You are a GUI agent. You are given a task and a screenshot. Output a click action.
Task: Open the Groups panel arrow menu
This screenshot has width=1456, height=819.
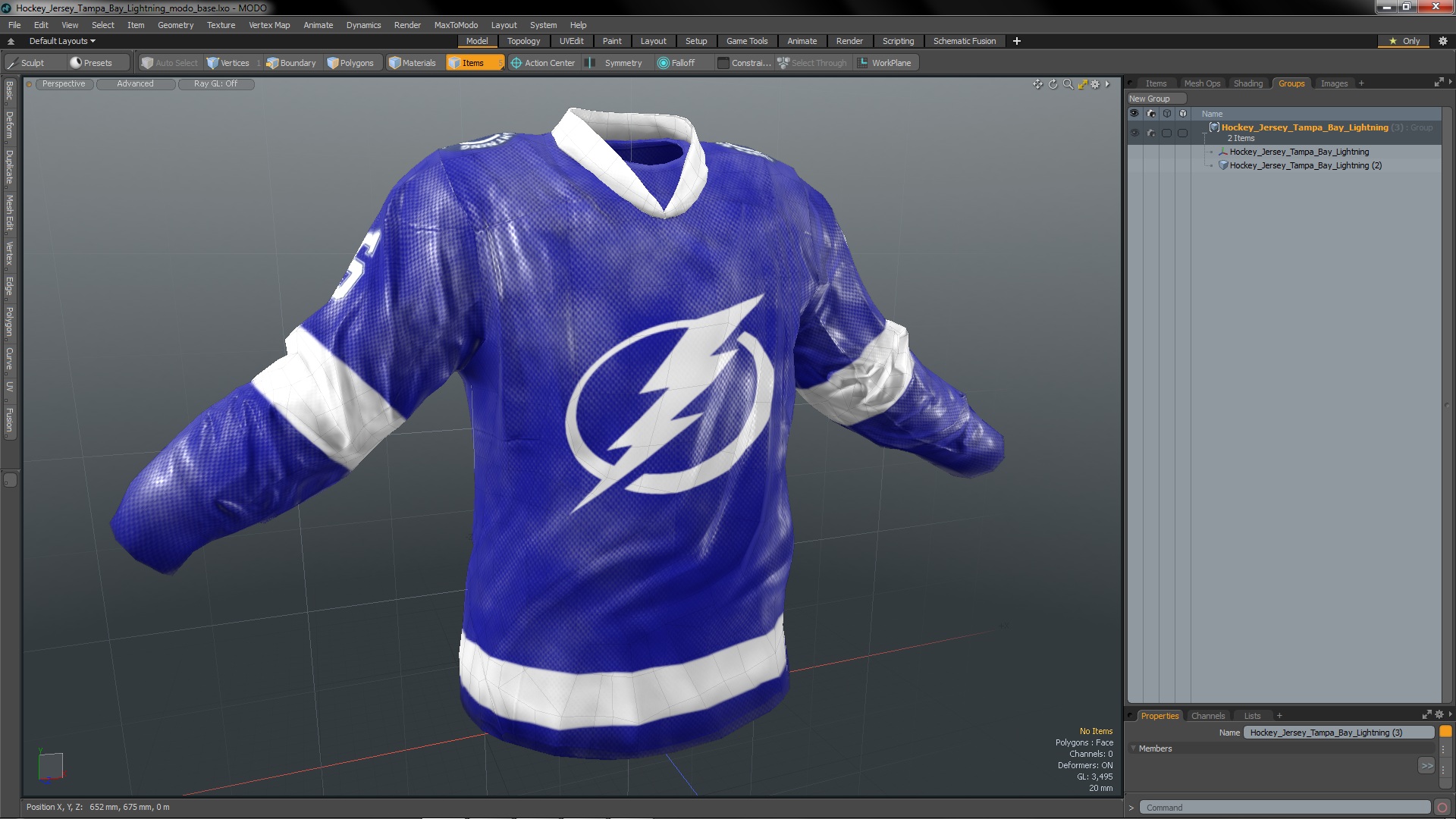tap(1450, 82)
